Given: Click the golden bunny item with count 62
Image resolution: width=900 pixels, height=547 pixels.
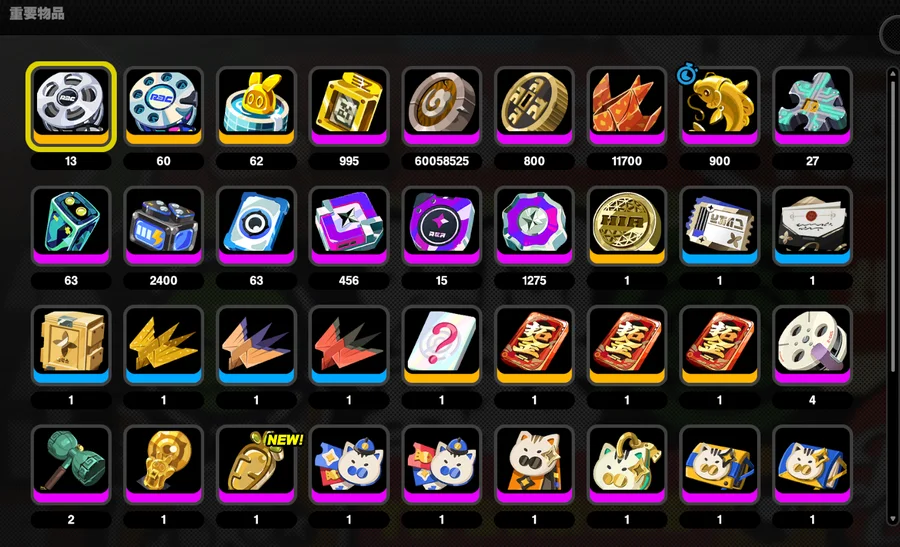Looking at the screenshot, I should [256, 106].
